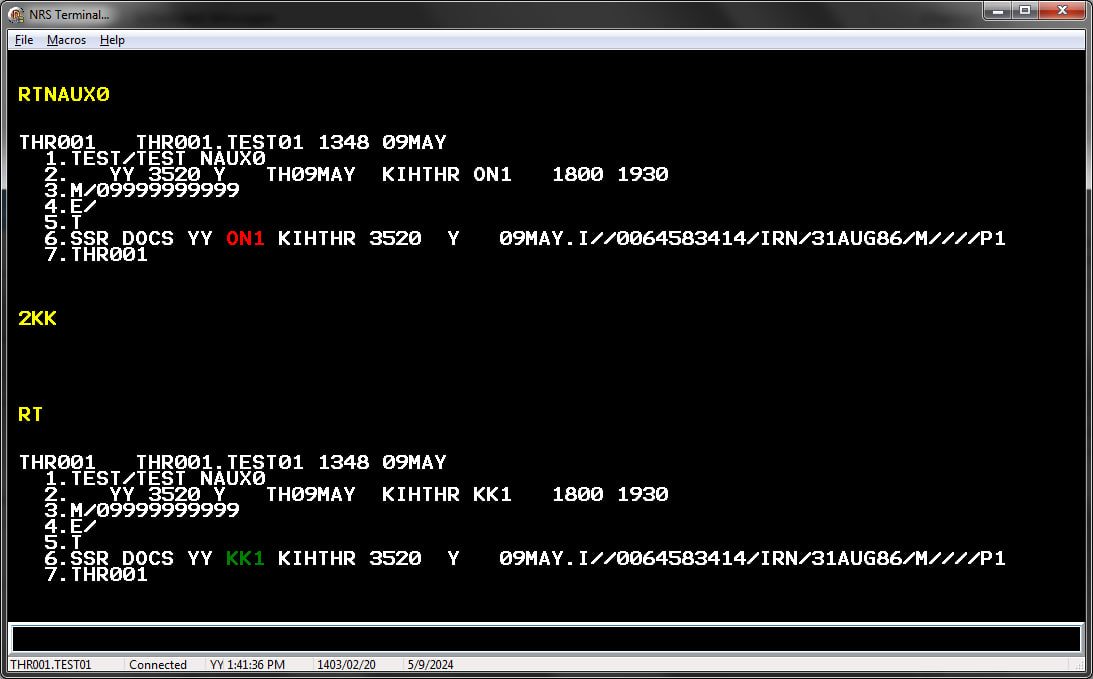Click the yellow 2KK command text
The height and width of the screenshot is (679, 1093).
tap(38, 319)
